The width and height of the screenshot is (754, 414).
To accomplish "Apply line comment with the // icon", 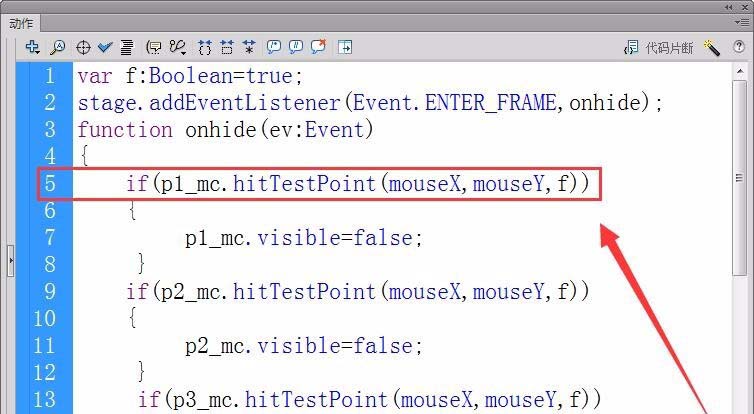I will (296, 47).
